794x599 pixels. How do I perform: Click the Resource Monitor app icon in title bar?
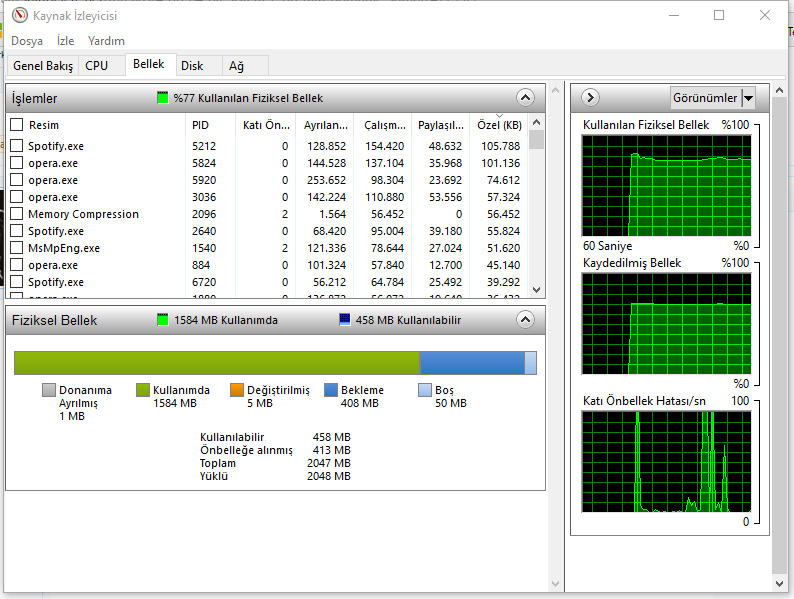tap(19, 16)
